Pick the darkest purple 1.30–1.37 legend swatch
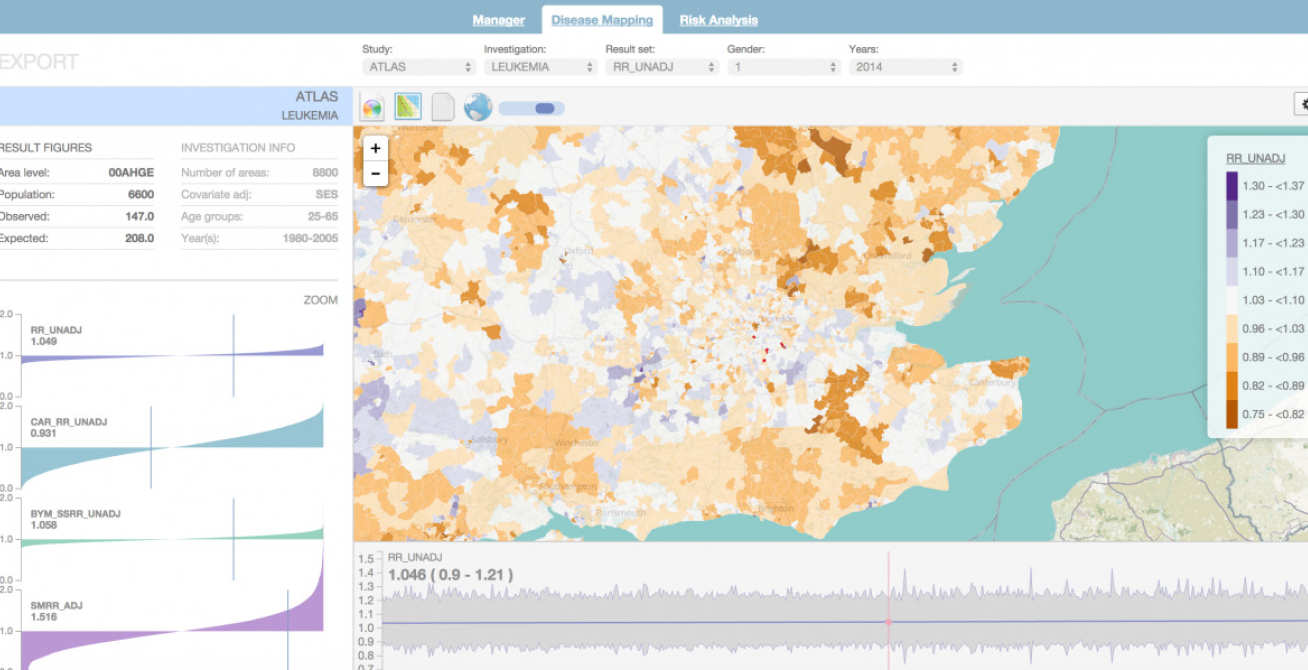1308x670 pixels. 1231,186
